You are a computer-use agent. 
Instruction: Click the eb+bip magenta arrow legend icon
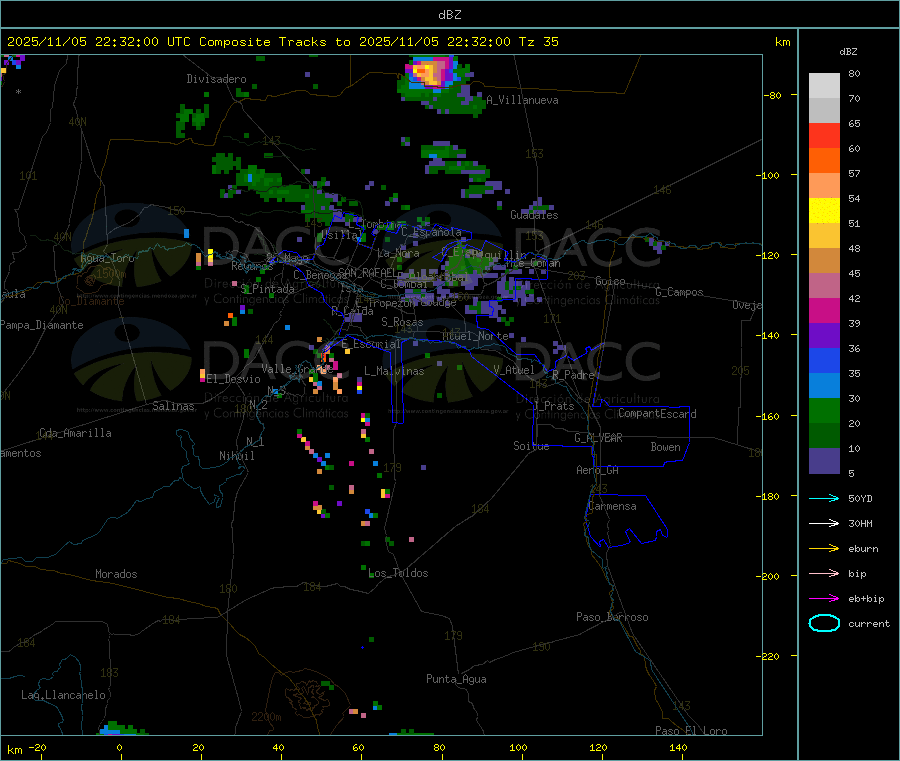tap(824, 599)
